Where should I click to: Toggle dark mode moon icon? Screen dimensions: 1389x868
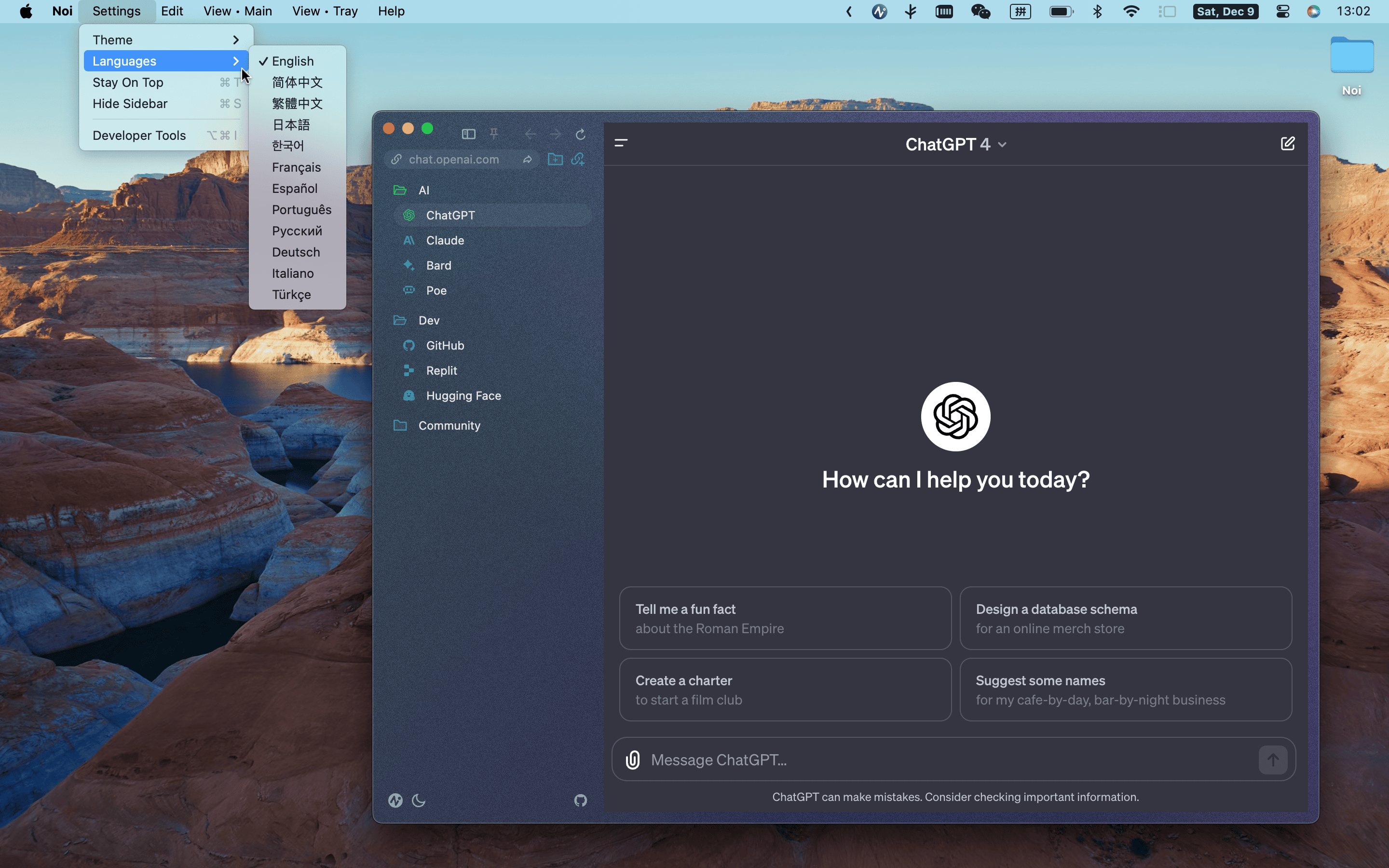tap(419, 800)
